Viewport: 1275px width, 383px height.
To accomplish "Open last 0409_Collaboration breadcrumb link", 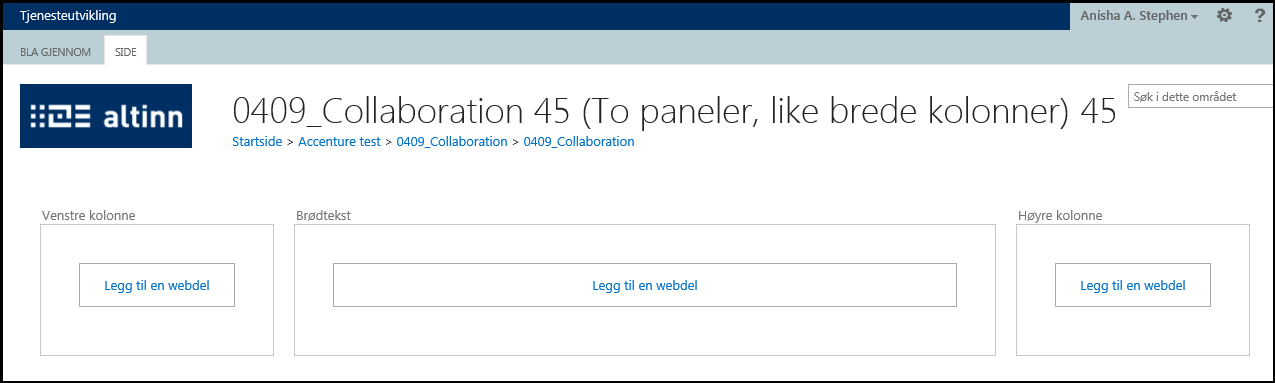I will pyautogui.click(x=579, y=142).
